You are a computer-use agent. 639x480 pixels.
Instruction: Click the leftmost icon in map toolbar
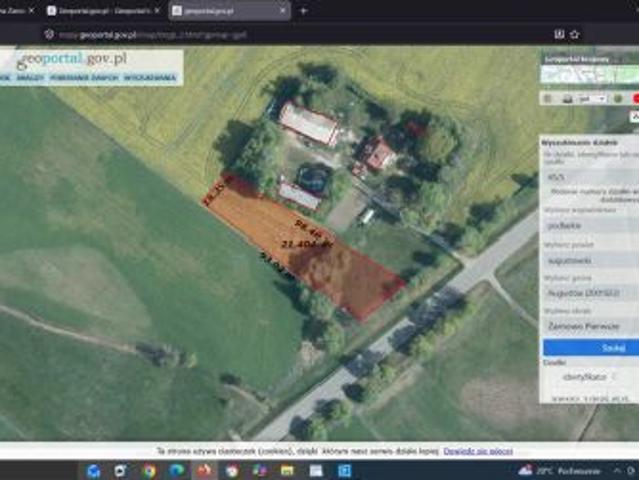coord(549,99)
